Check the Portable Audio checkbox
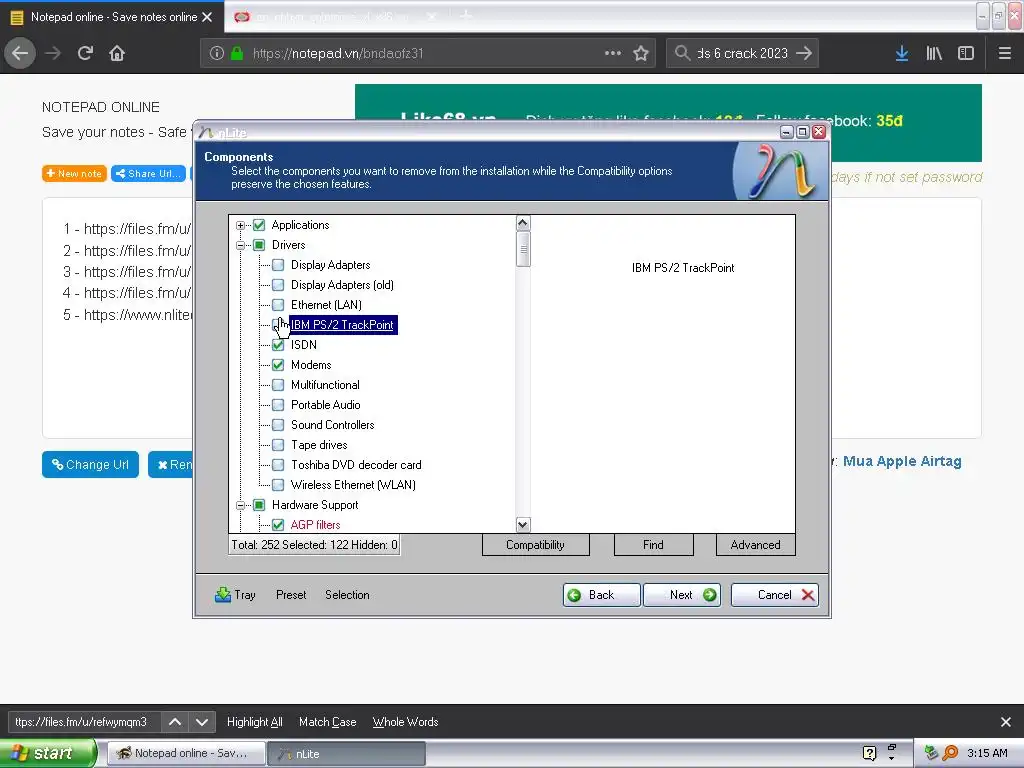Screen dimensions: 1024x768 [278, 405]
